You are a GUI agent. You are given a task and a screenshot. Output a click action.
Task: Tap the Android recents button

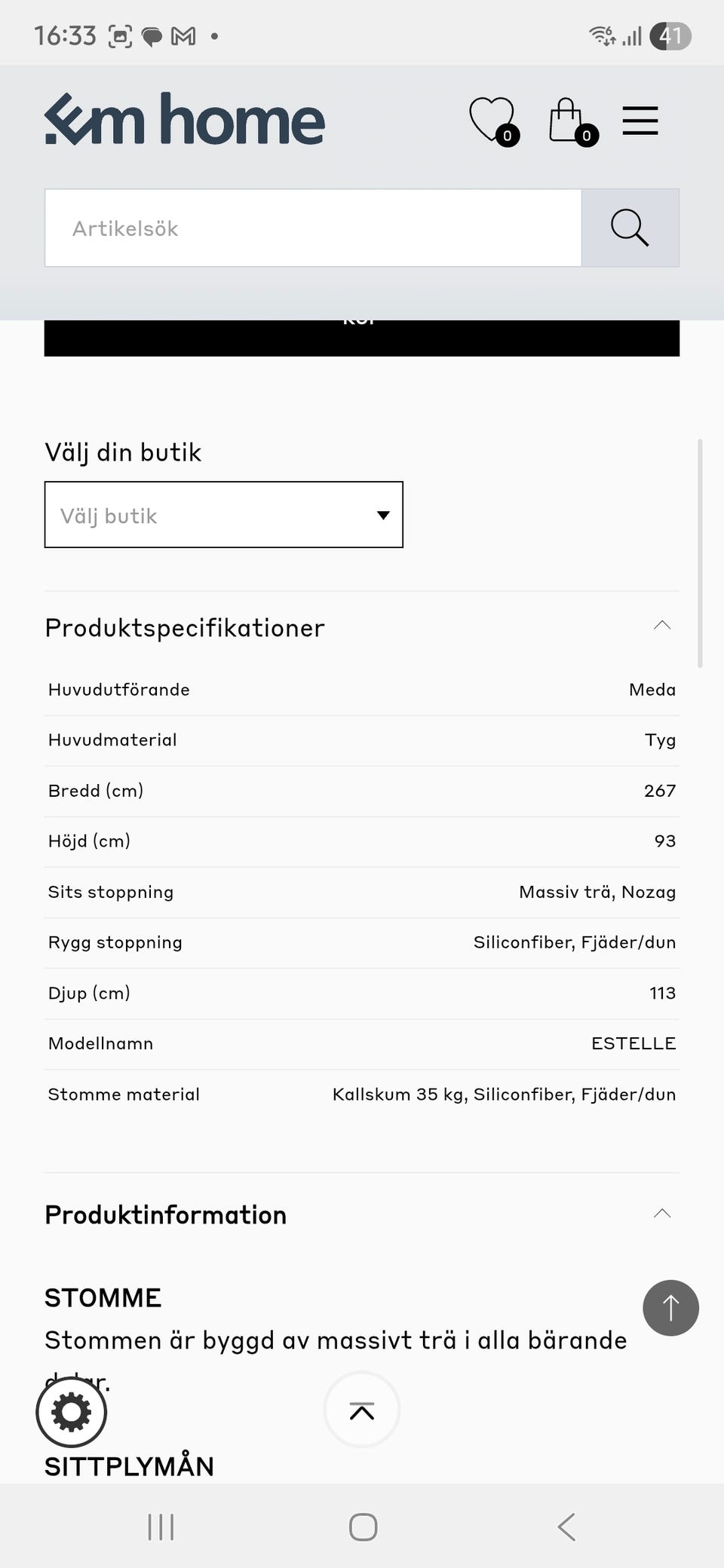[x=160, y=1527]
